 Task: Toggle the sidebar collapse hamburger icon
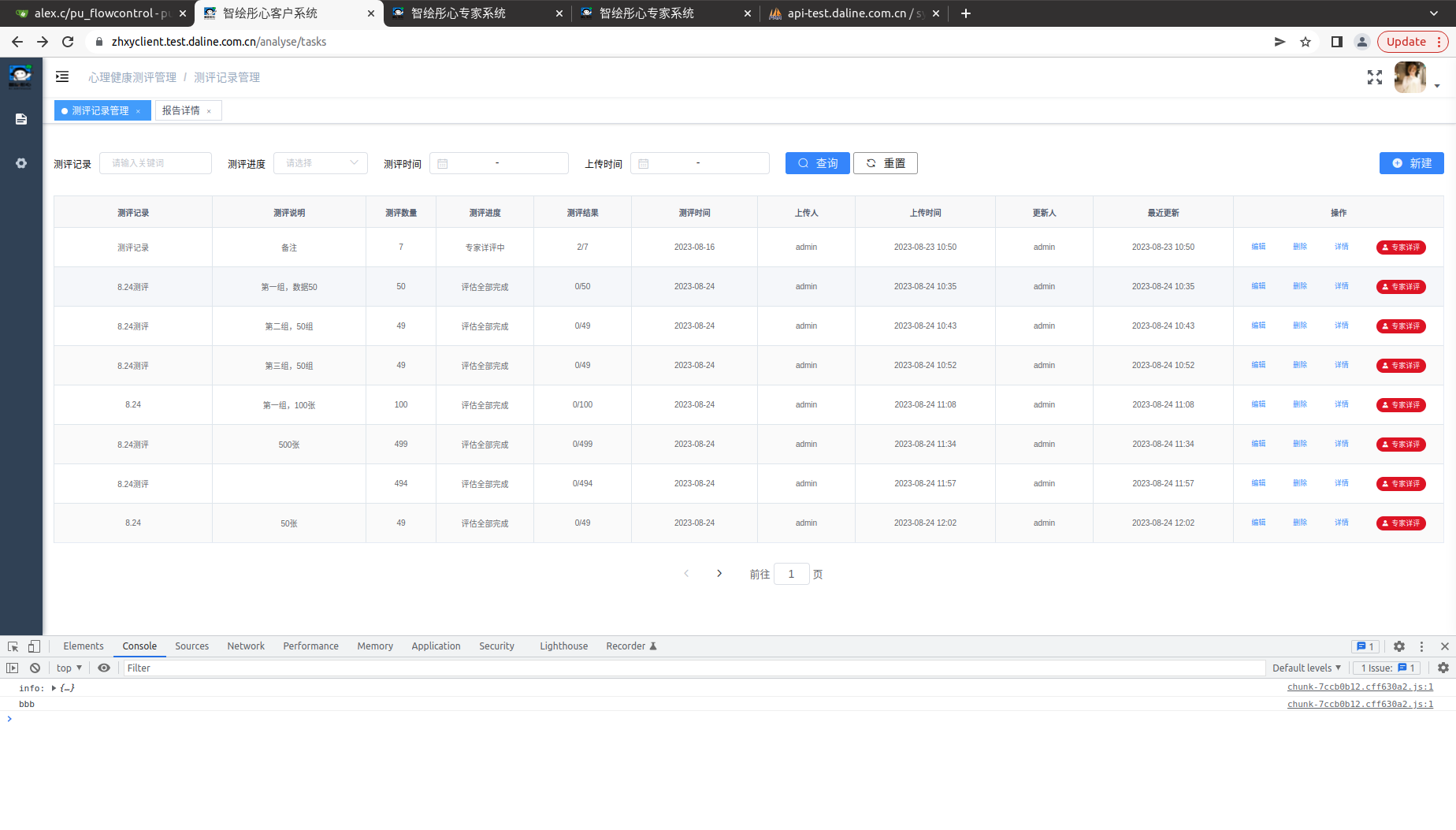pyautogui.click(x=62, y=76)
